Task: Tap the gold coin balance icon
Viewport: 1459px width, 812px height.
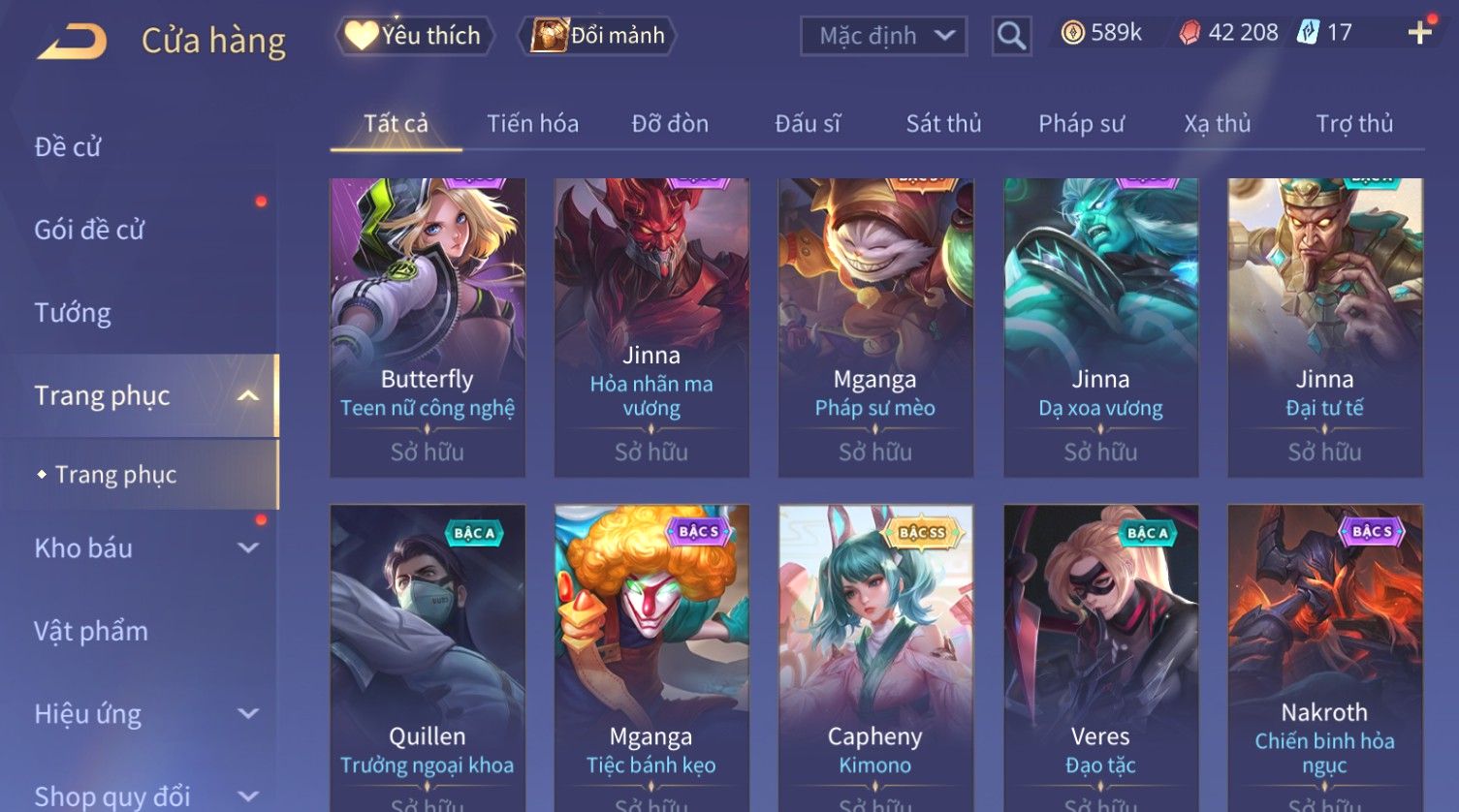Action: (x=1072, y=34)
